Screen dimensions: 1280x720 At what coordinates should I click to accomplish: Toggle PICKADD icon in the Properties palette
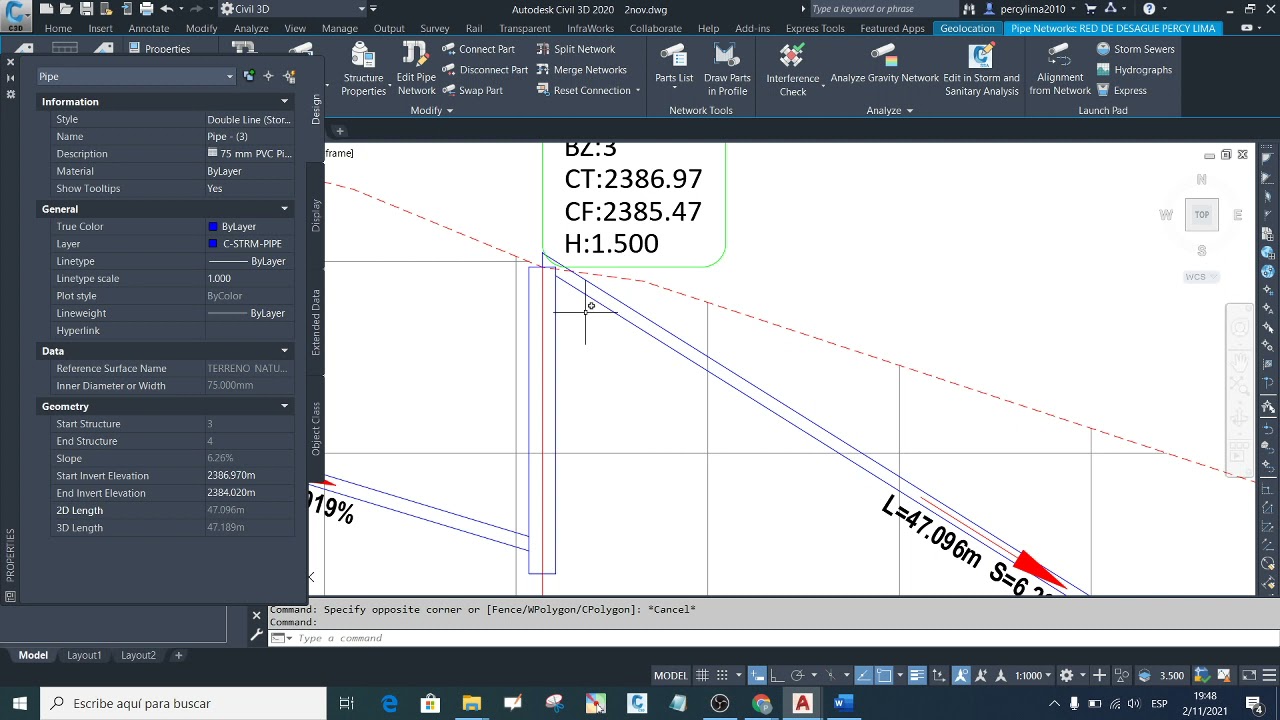point(249,76)
